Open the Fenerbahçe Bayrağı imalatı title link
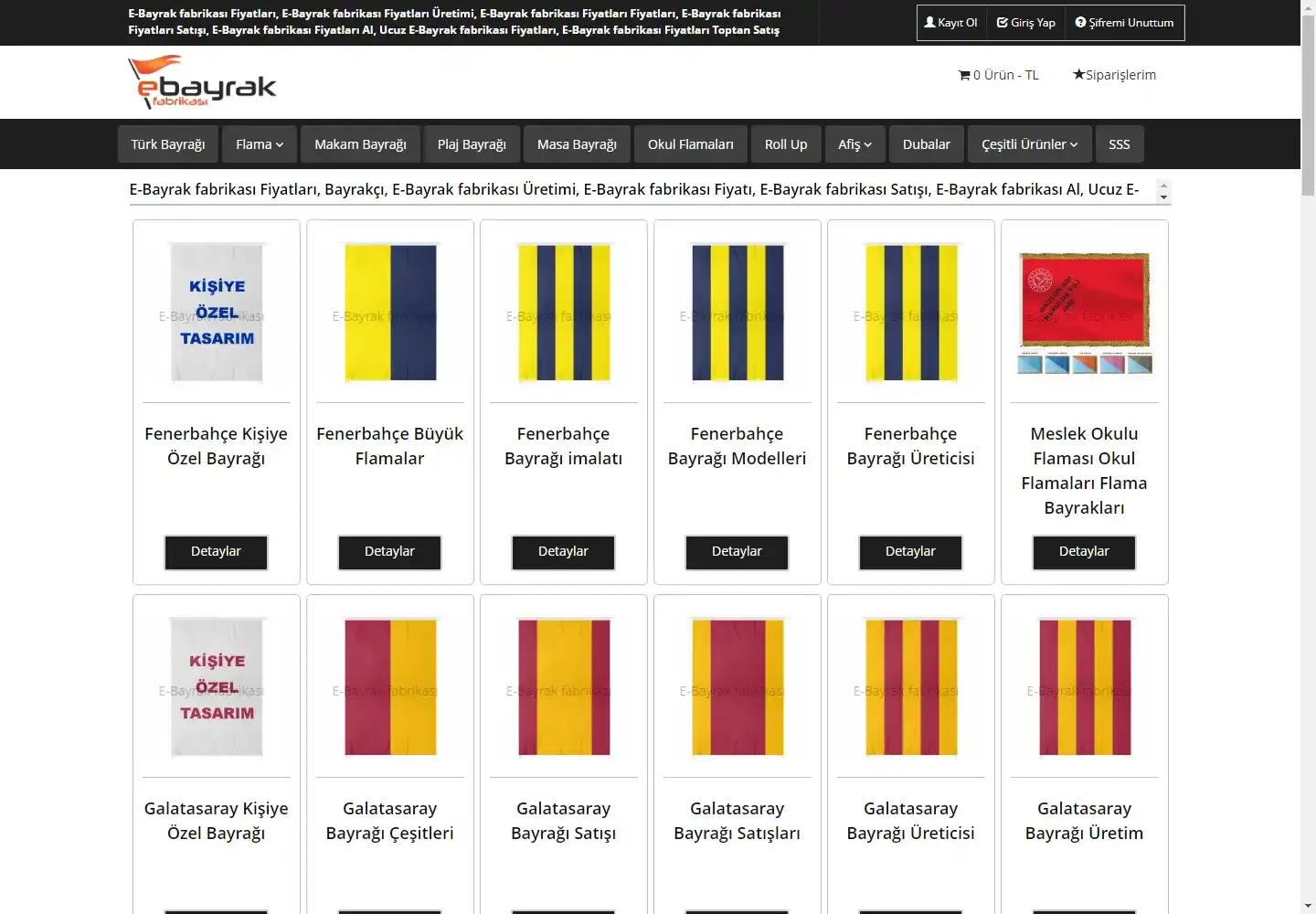The height and width of the screenshot is (914, 1316). [563, 446]
